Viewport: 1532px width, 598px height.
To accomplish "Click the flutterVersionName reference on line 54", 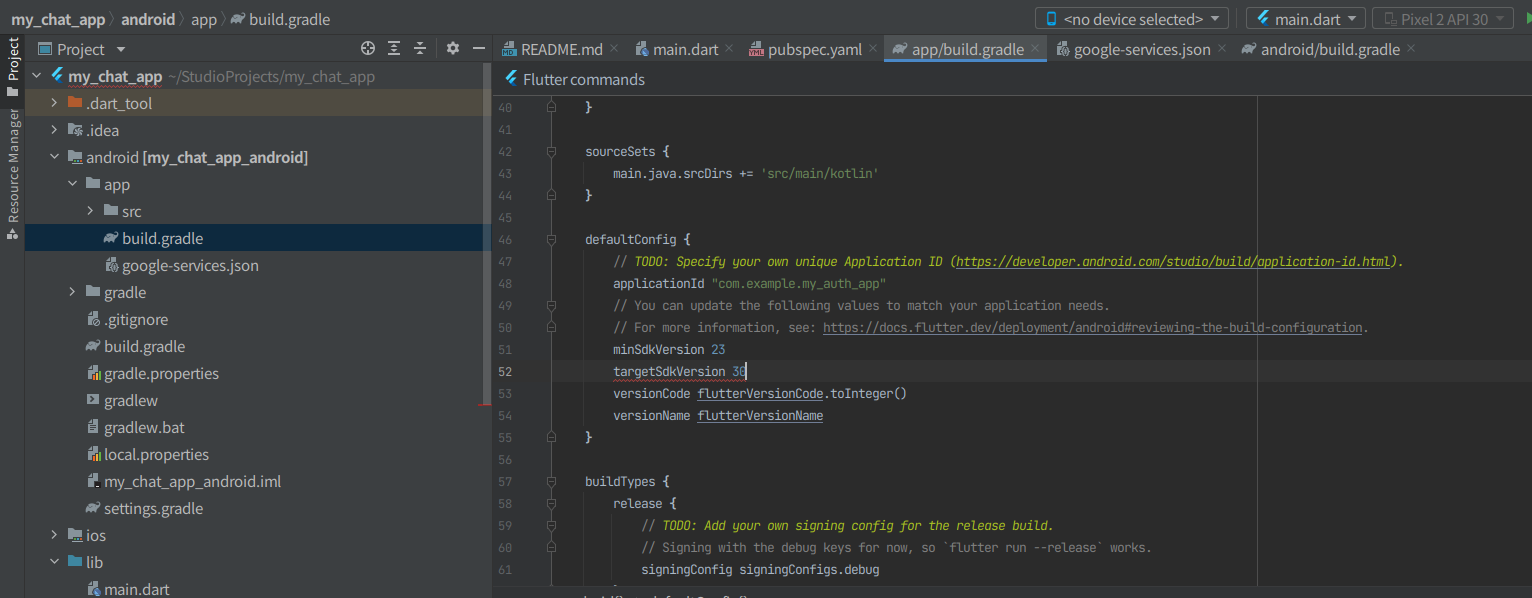I will coord(760,416).
